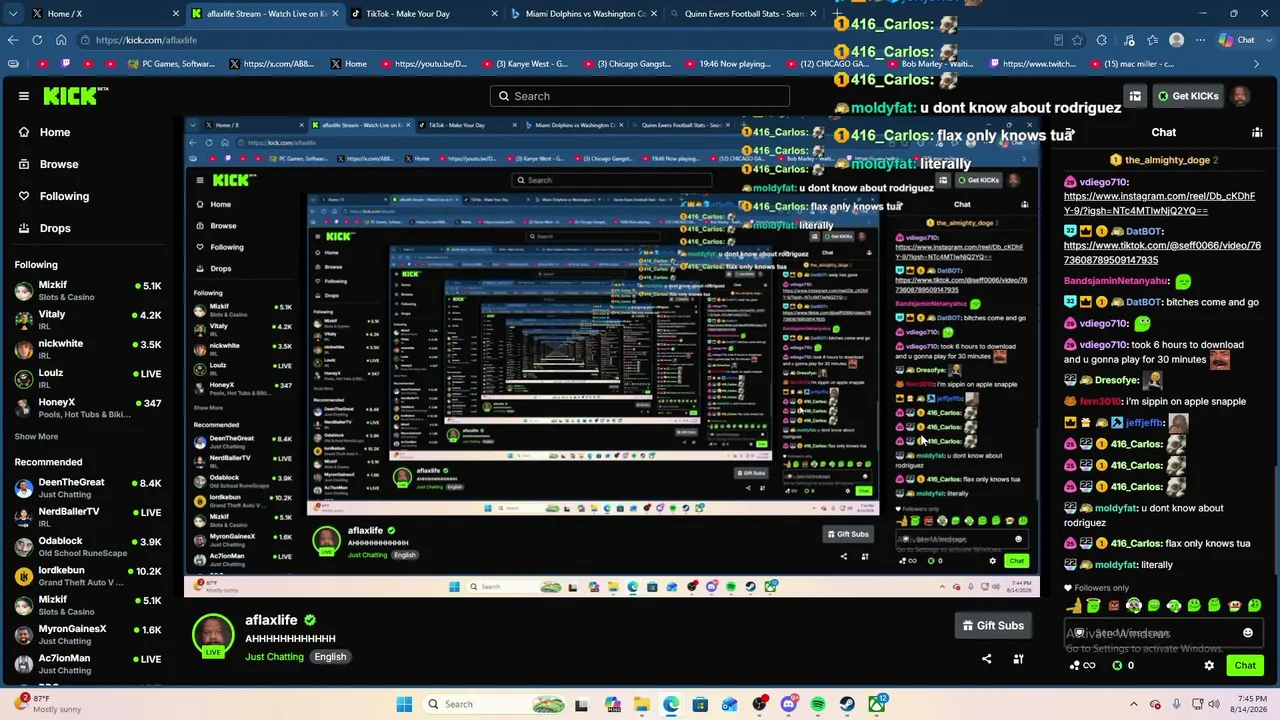Viewport: 1280px width, 720px height.
Task: Show hidden system tray icons
Action: click(1133, 704)
